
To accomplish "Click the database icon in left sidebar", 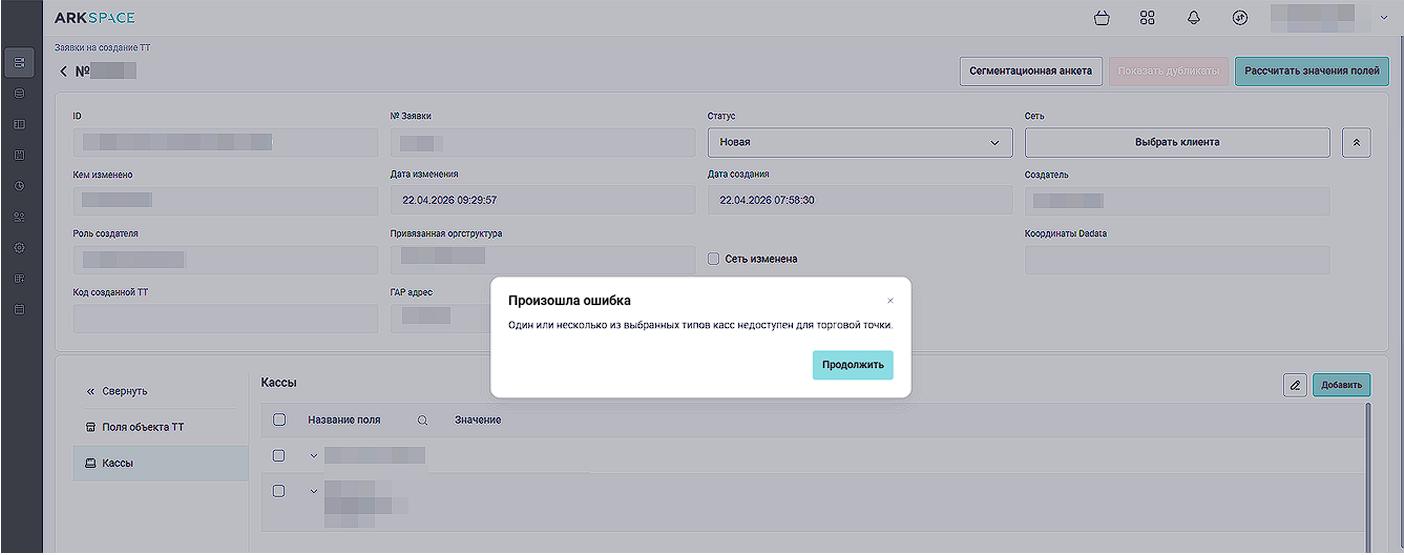I will [x=19, y=93].
